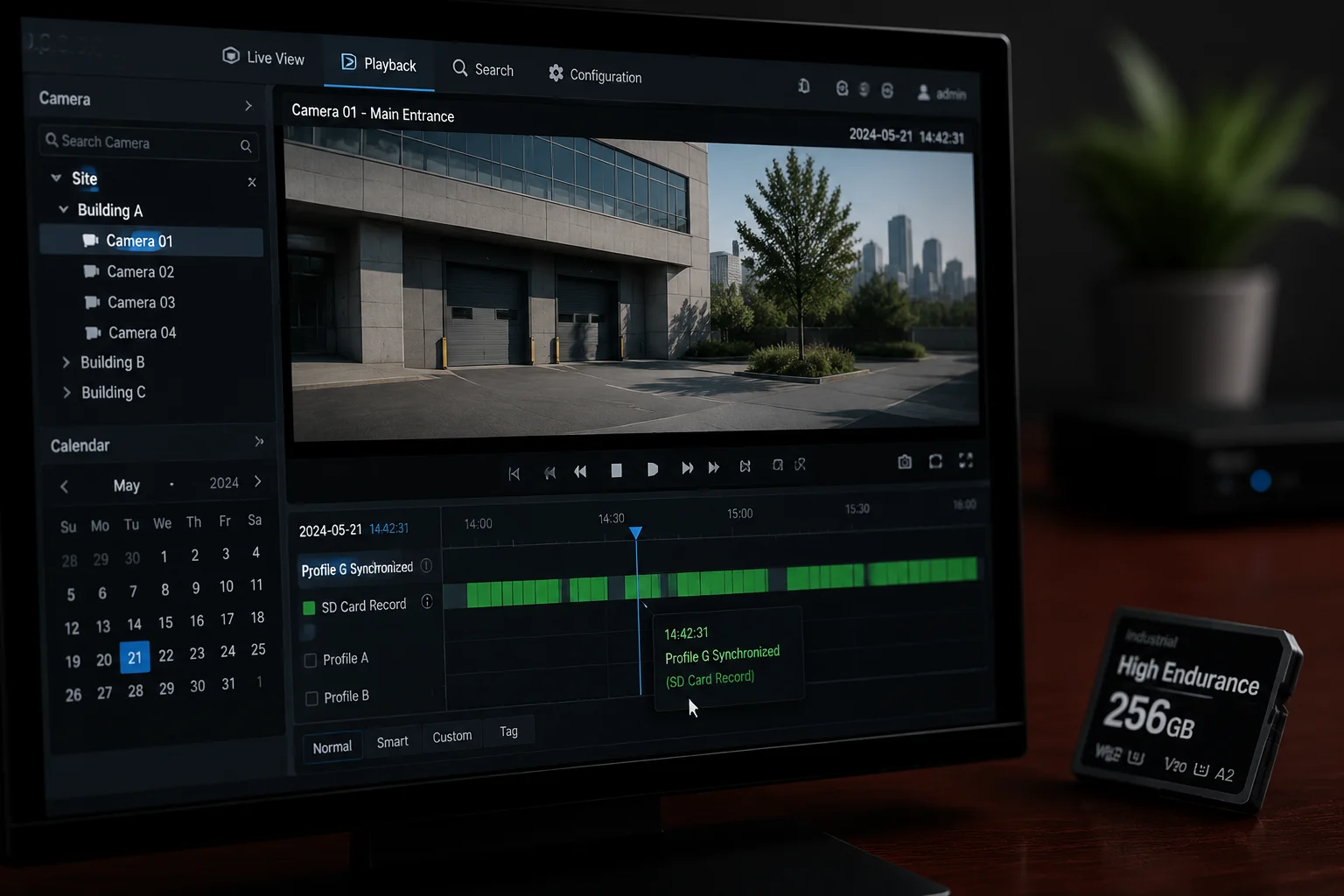Viewport: 1344px width, 896px height.
Task: Open the Playback tab
Action: tap(378, 64)
